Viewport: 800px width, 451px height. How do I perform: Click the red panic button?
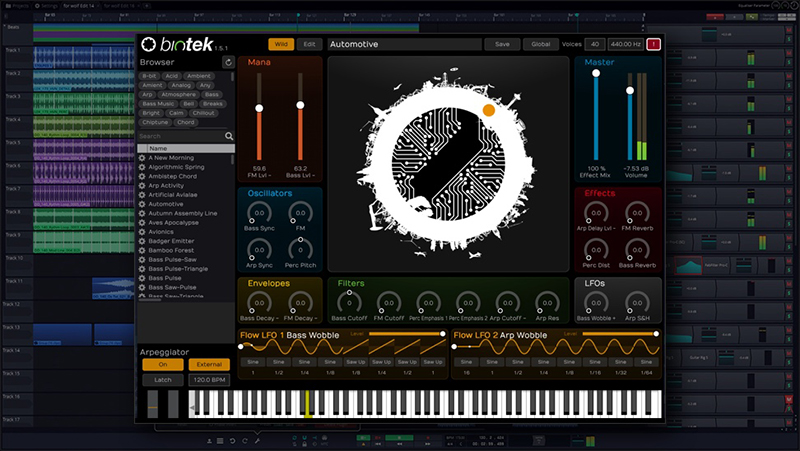click(654, 44)
